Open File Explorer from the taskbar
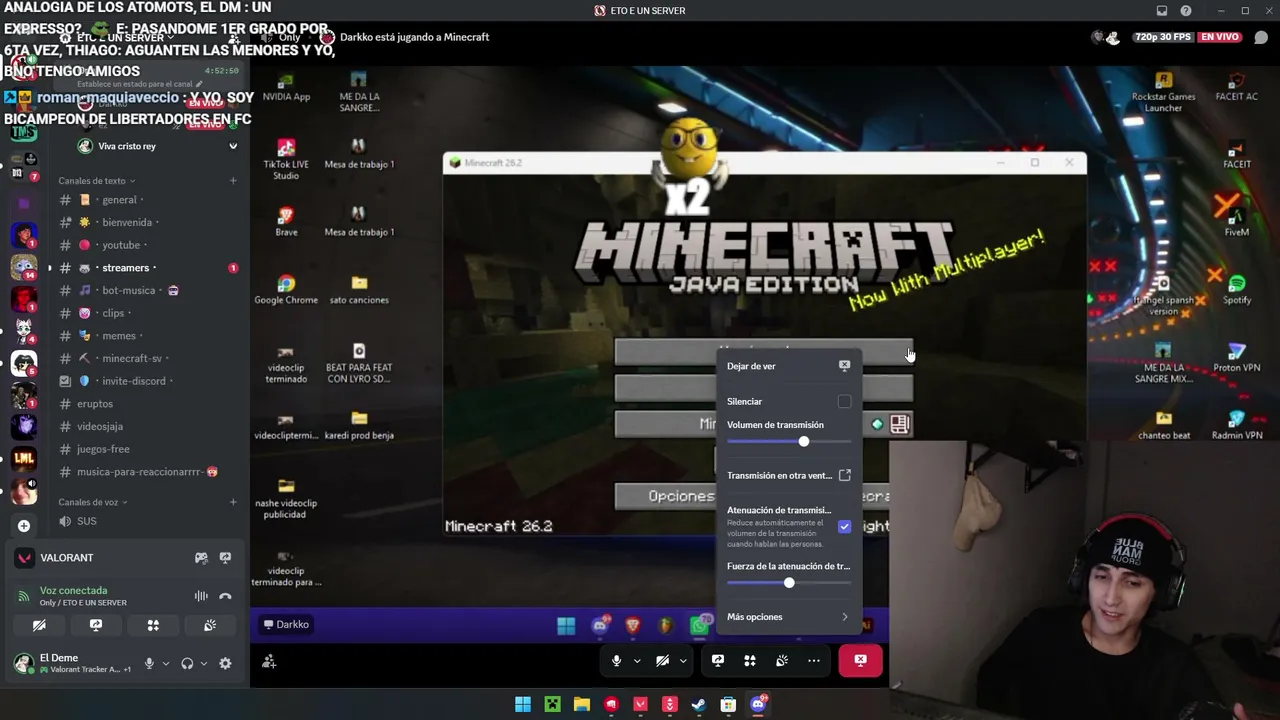1280x720 pixels. pyautogui.click(x=582, y=705)
